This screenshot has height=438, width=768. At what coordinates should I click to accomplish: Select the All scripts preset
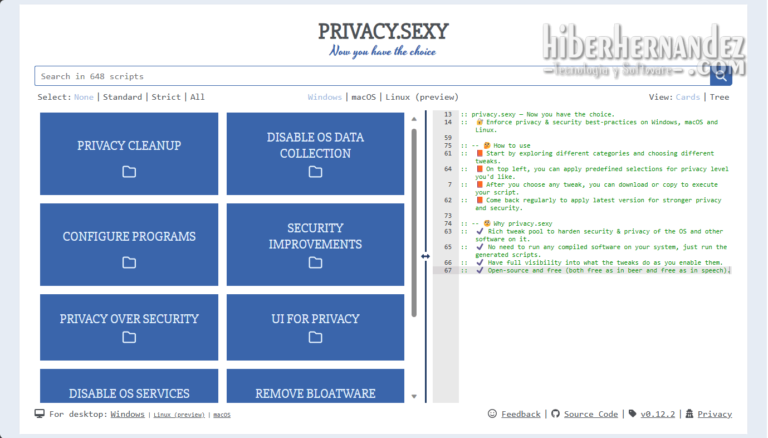coord(197,97)
